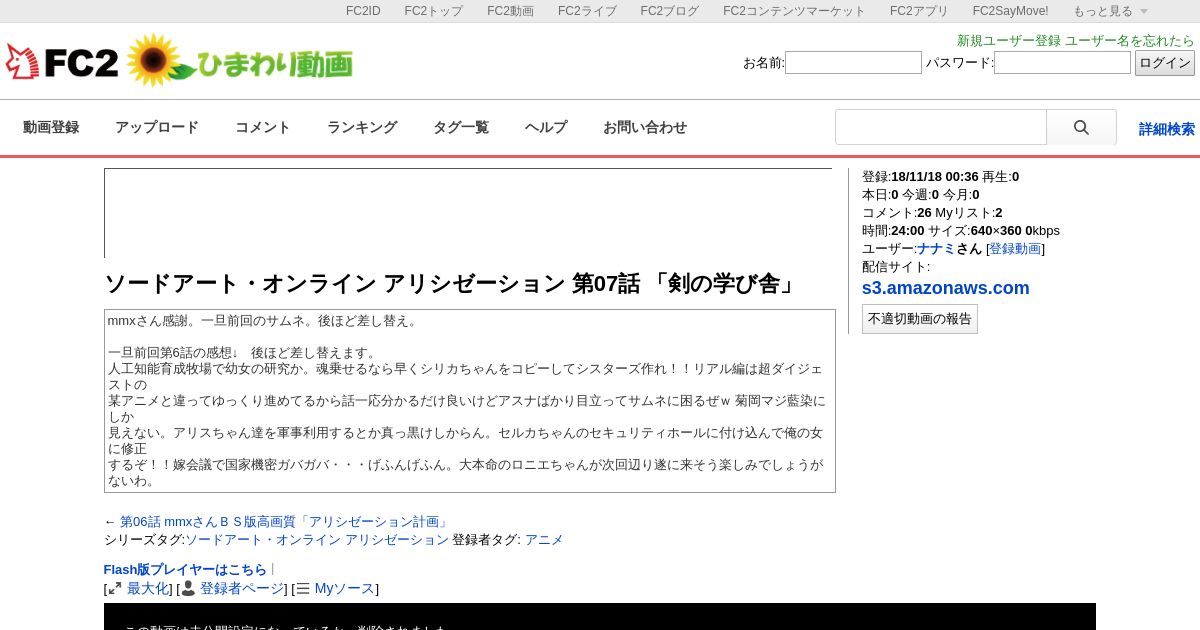1200x630 pixels.
Task: Click the FC2 logo icon
Action: pos(62,62)
